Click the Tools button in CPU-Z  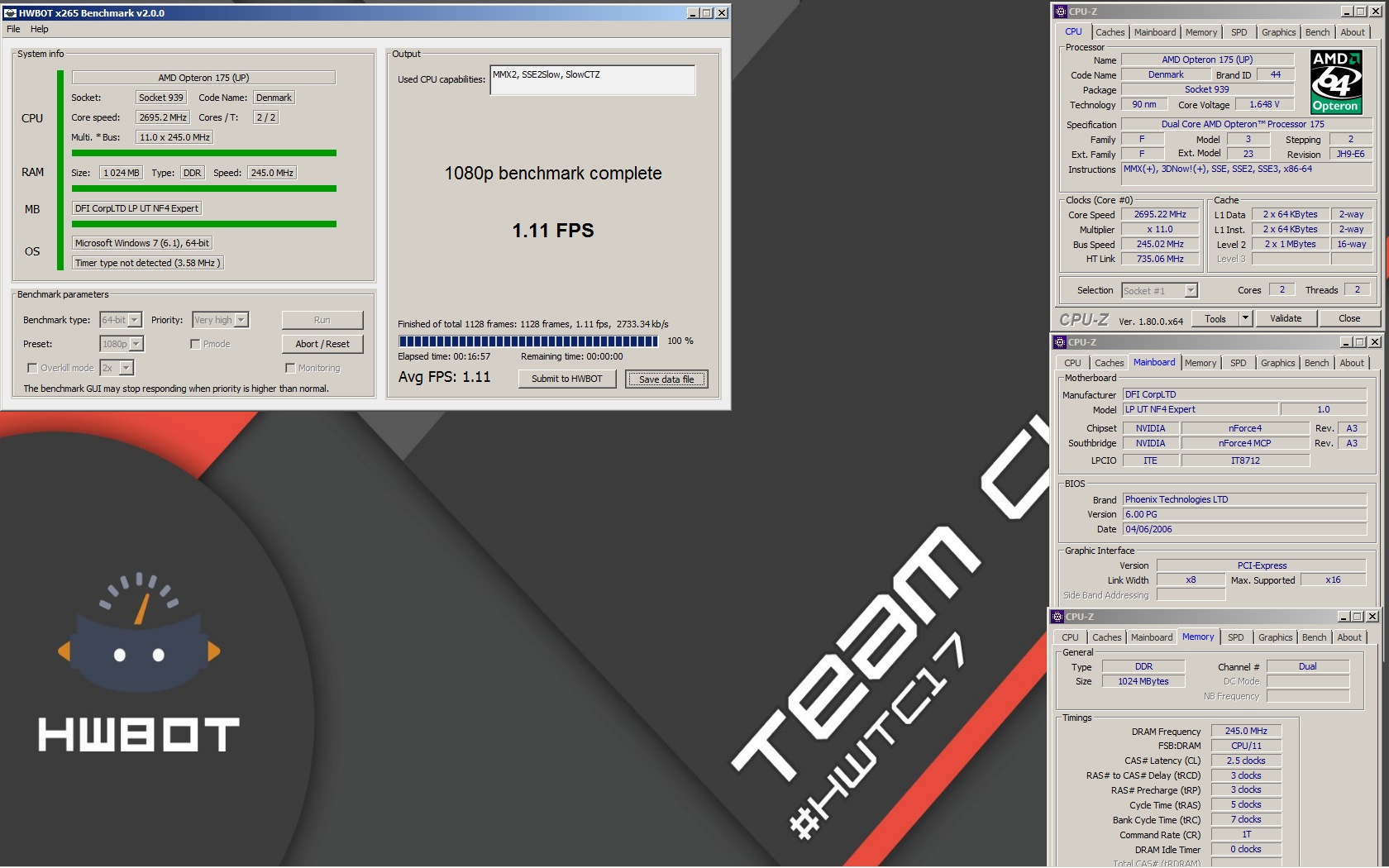[1215, 318]
